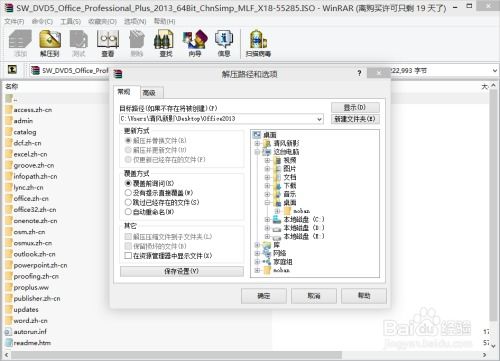Click the Find (查找) binoculars icon
Image resolution: width=500 pixels, height=361 pixels.
(x=165, y=43)
